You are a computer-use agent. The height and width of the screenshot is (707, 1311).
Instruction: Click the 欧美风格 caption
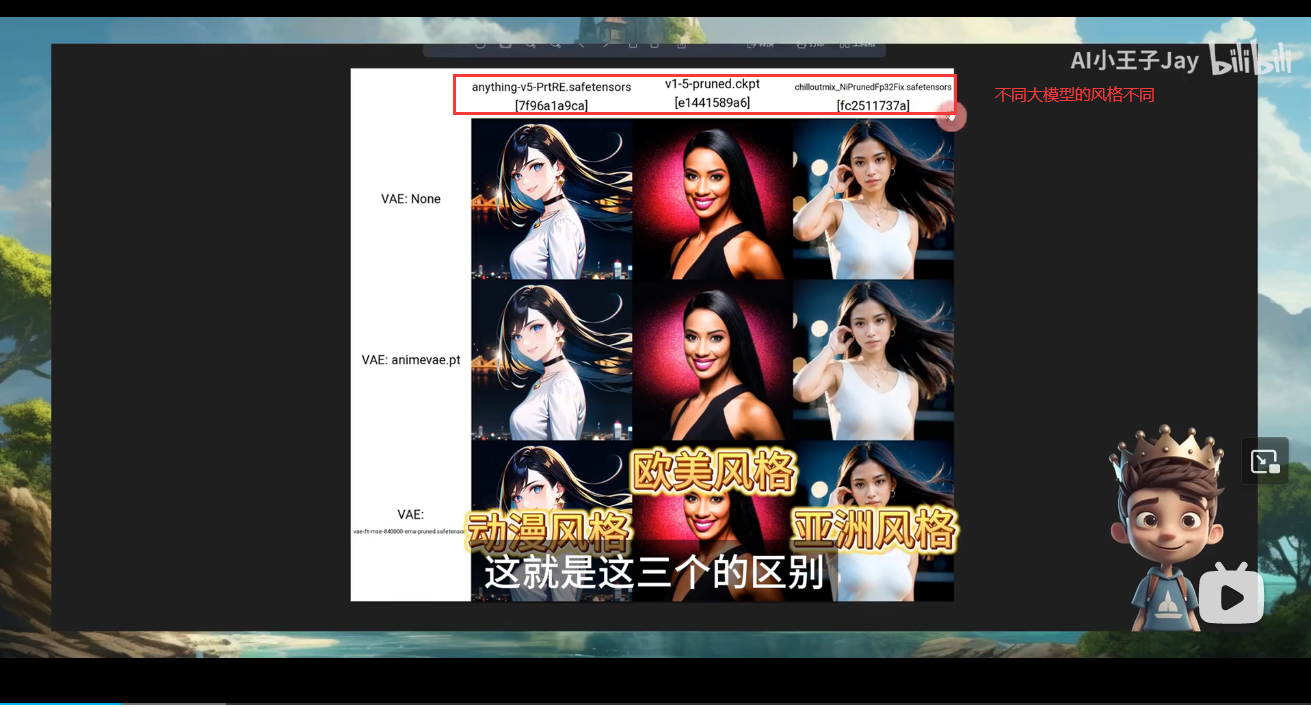713,470
